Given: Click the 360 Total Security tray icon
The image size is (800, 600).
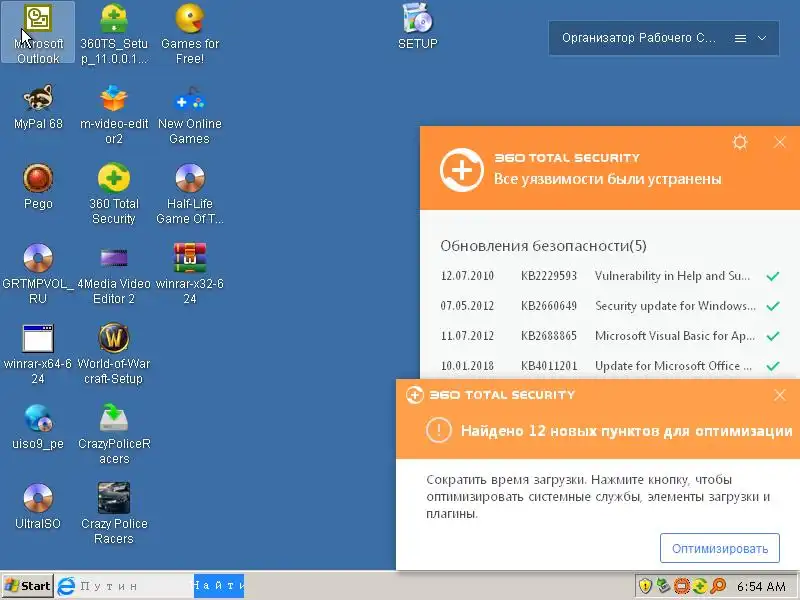Looking at the screenshot, I should pos(699,586).
